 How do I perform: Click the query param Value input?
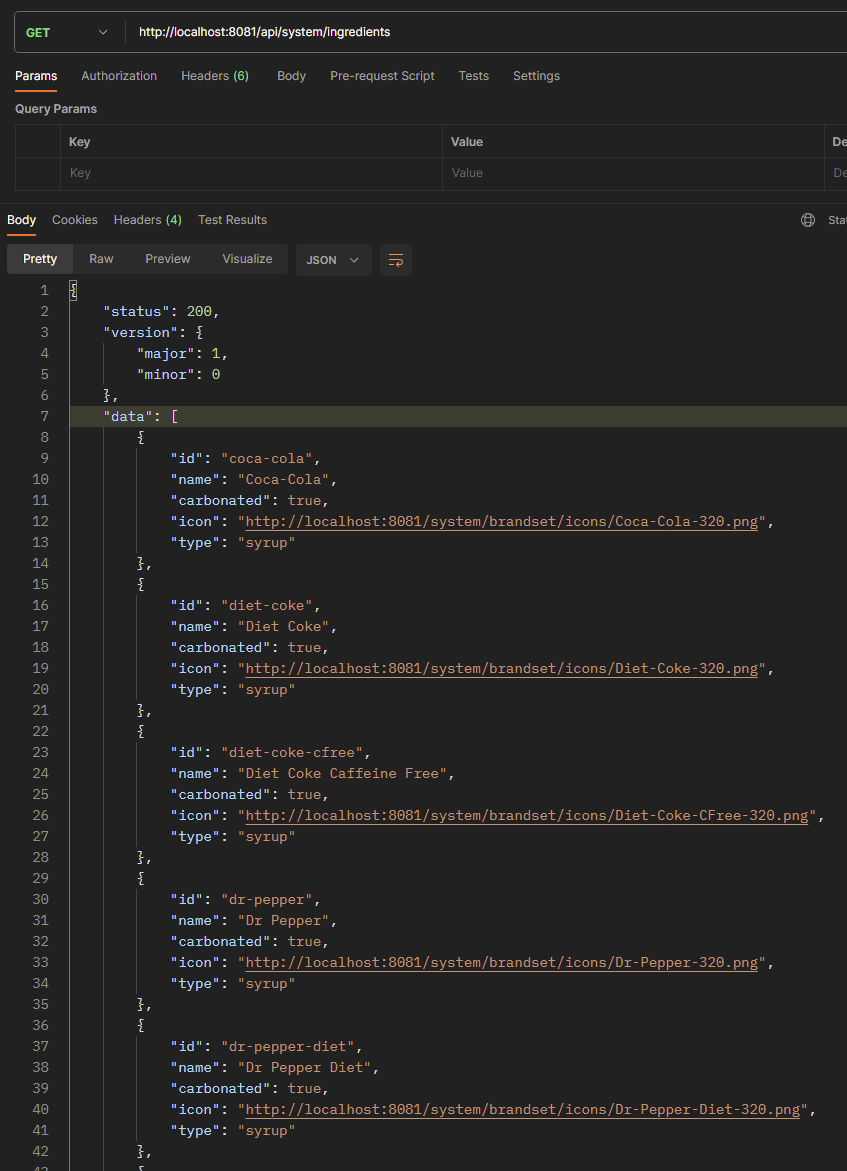[633, 173]
